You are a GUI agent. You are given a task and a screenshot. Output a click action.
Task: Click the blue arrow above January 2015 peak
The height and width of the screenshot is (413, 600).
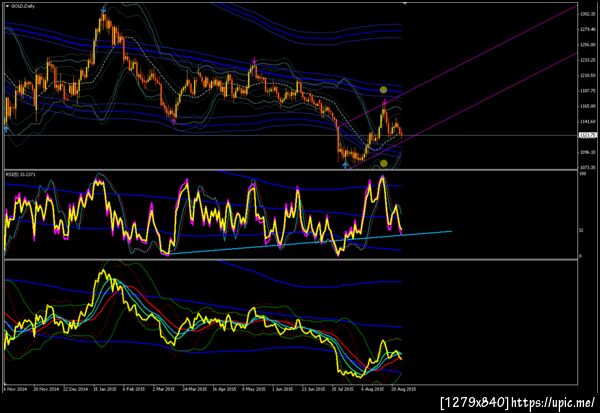tap(103, 10)
